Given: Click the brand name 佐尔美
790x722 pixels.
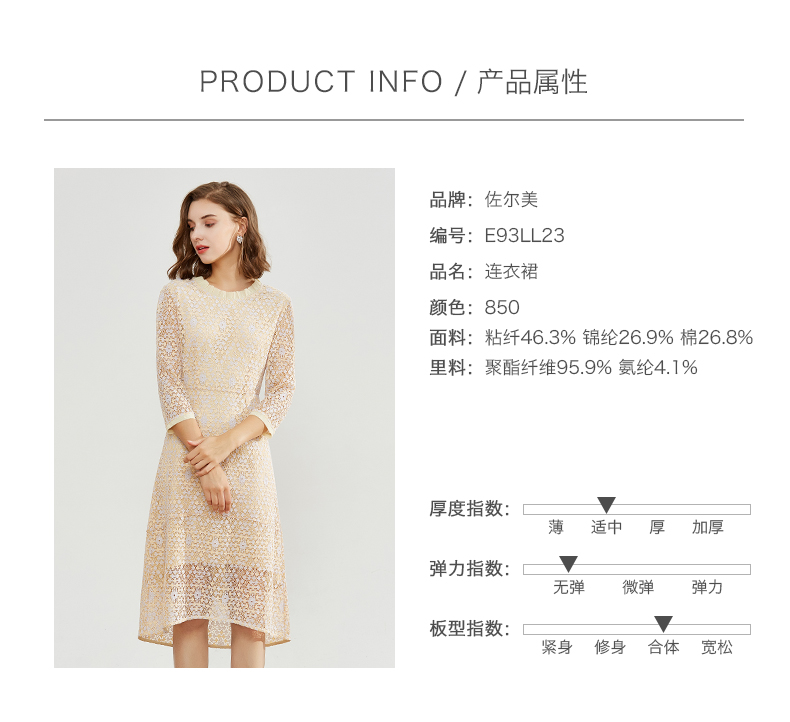Looking at the screenshot, I should tap(511, 200).
